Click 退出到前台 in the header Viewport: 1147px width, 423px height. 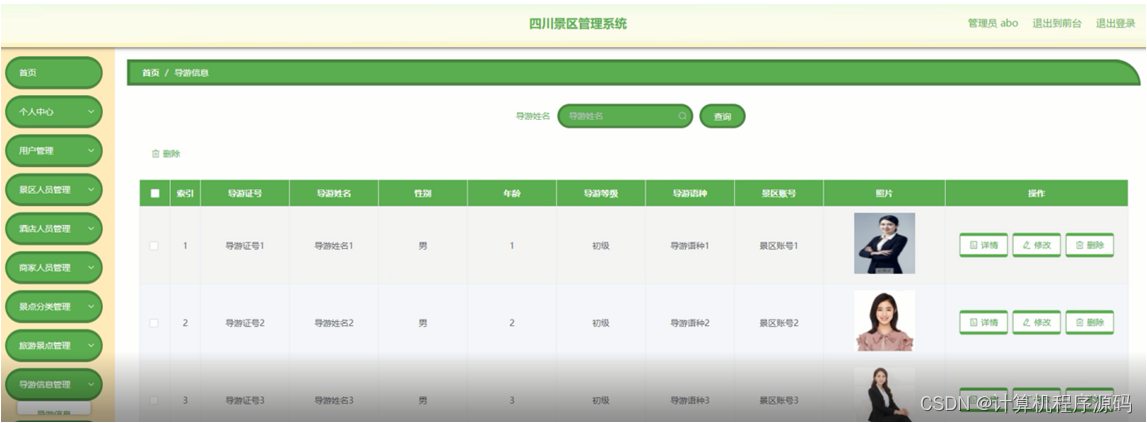click(1057, 23)
